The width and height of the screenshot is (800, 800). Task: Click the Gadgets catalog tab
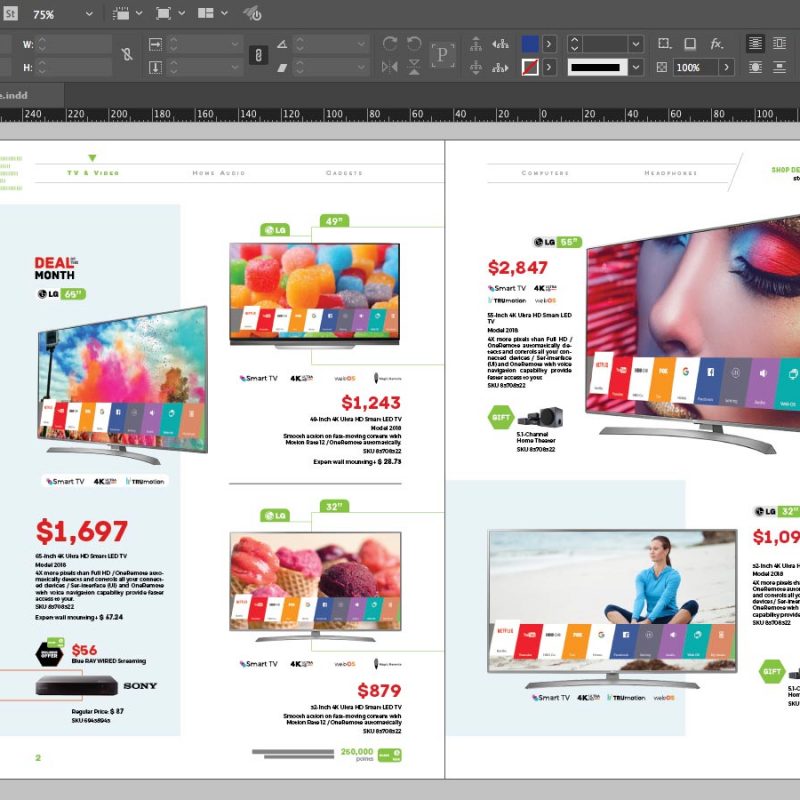344,173
